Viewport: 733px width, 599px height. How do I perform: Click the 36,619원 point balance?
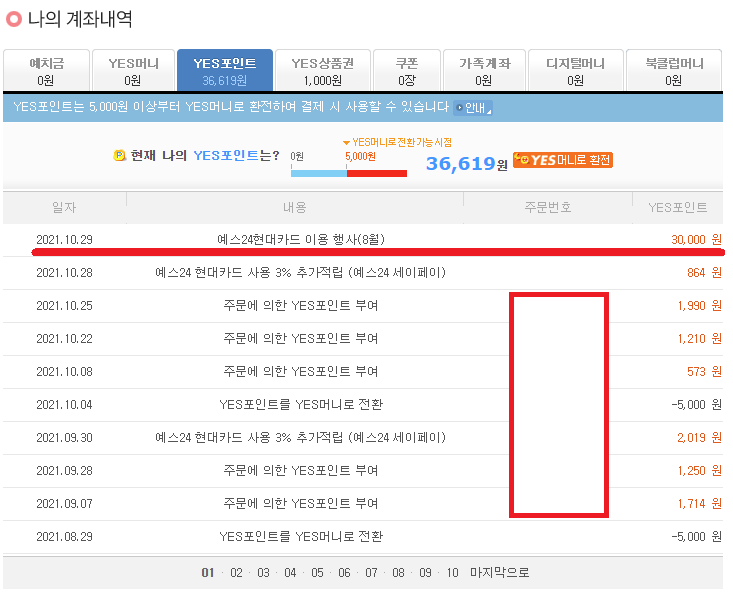tap(467, 164)
